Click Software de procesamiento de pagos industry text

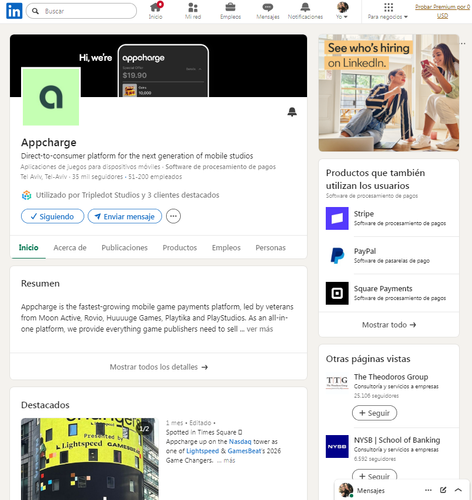221,167
